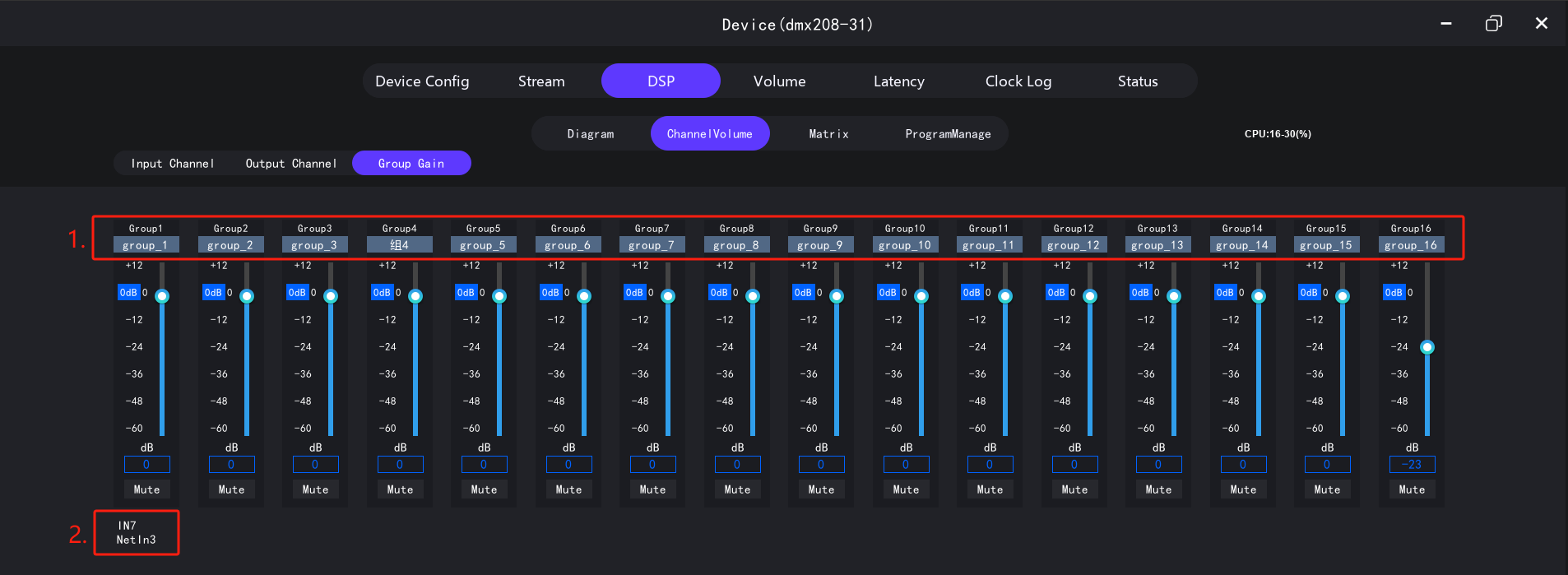
Task: Click the Group16 dB field showing -23
Action: point(1413,465)
